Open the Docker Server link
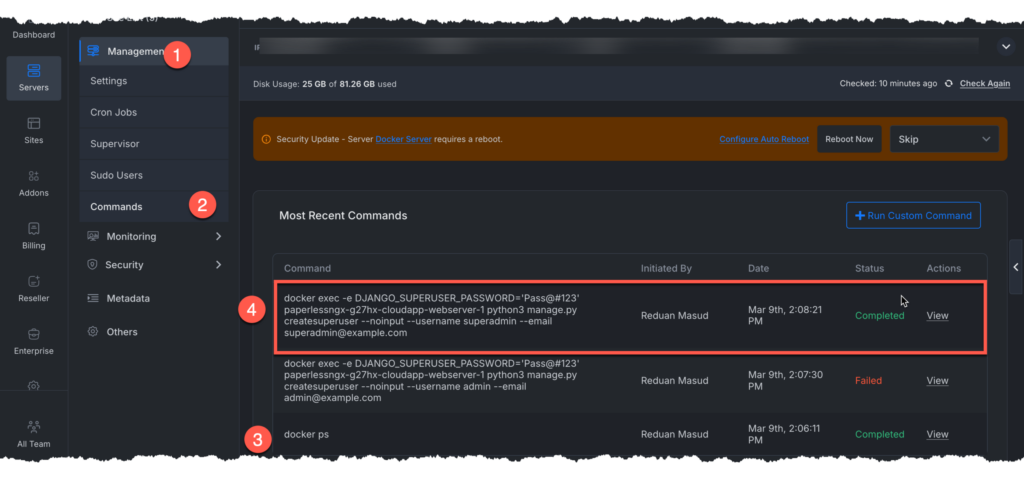 click(403, 139)
